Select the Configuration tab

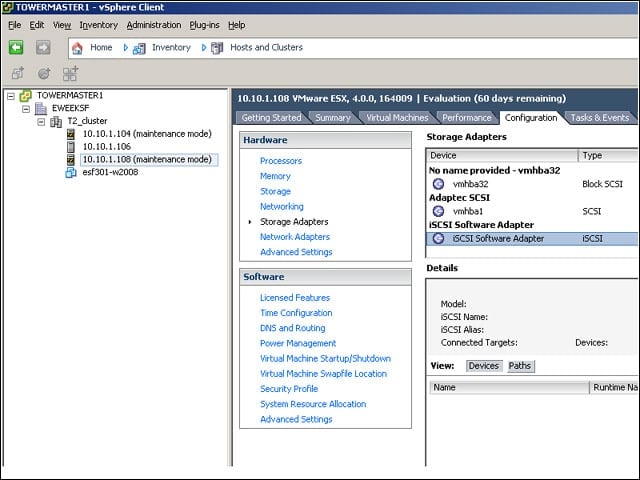pyautogui.click(x=531, y=118)
